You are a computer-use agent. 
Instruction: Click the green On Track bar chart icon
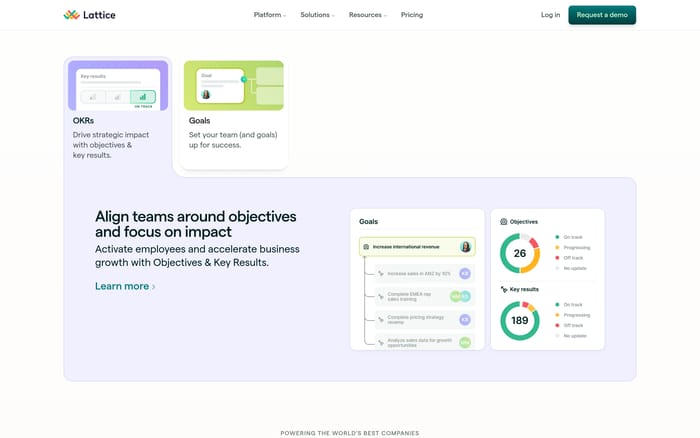143,97
